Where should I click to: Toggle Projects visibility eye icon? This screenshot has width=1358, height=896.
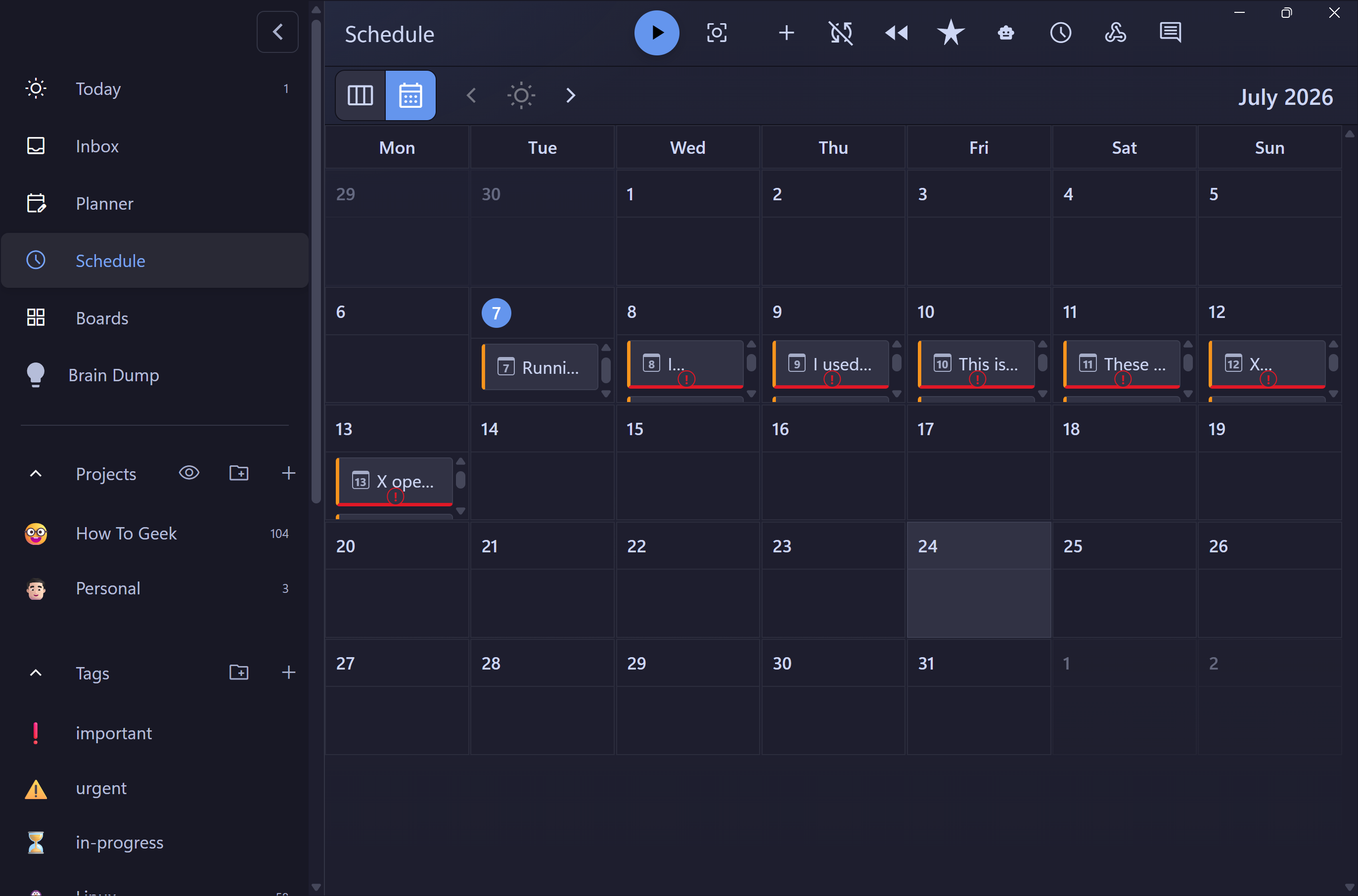pyautogui.click(x=189, y=473)
